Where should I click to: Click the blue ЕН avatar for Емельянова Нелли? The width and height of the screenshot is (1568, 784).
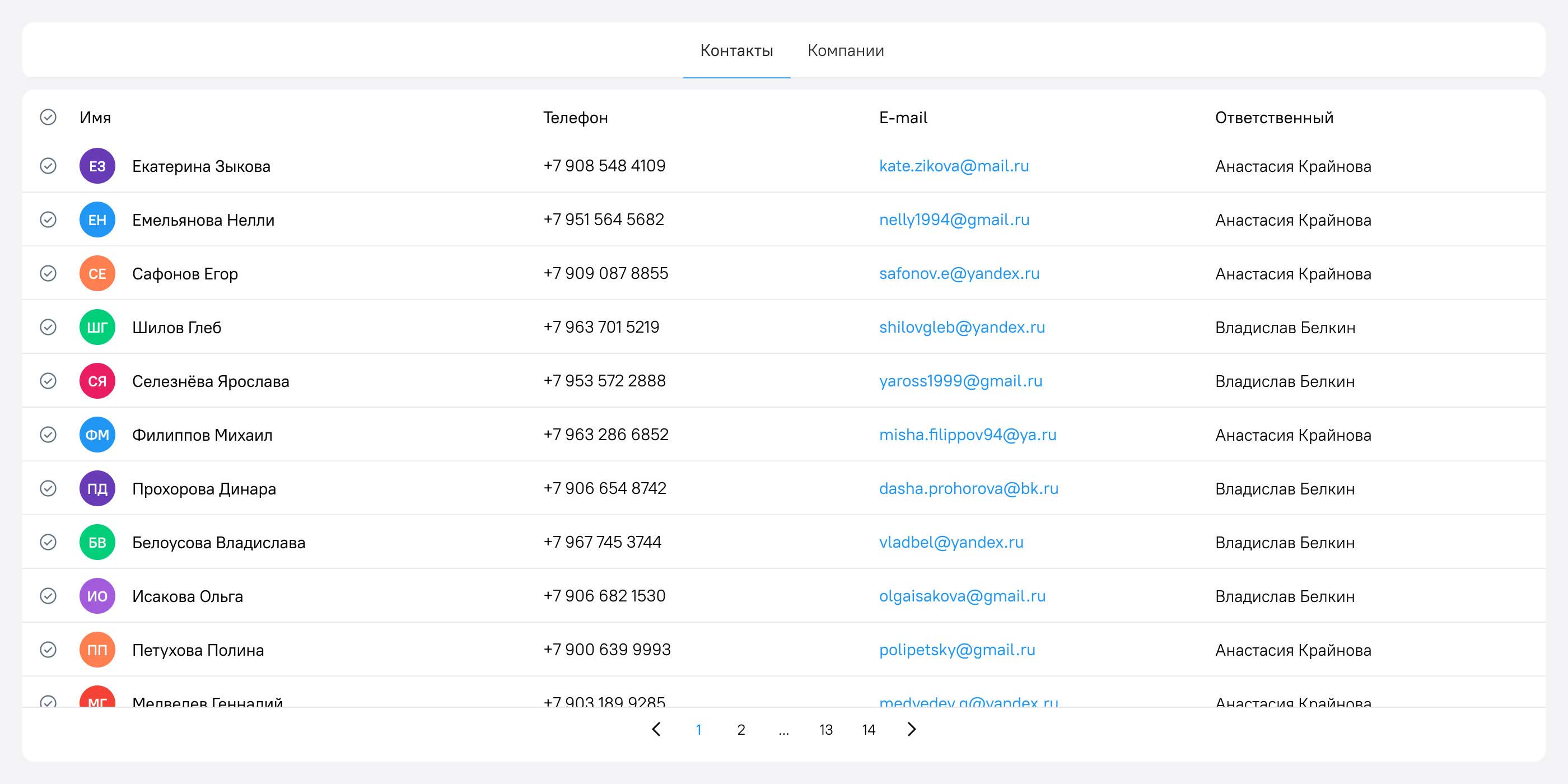97,219
